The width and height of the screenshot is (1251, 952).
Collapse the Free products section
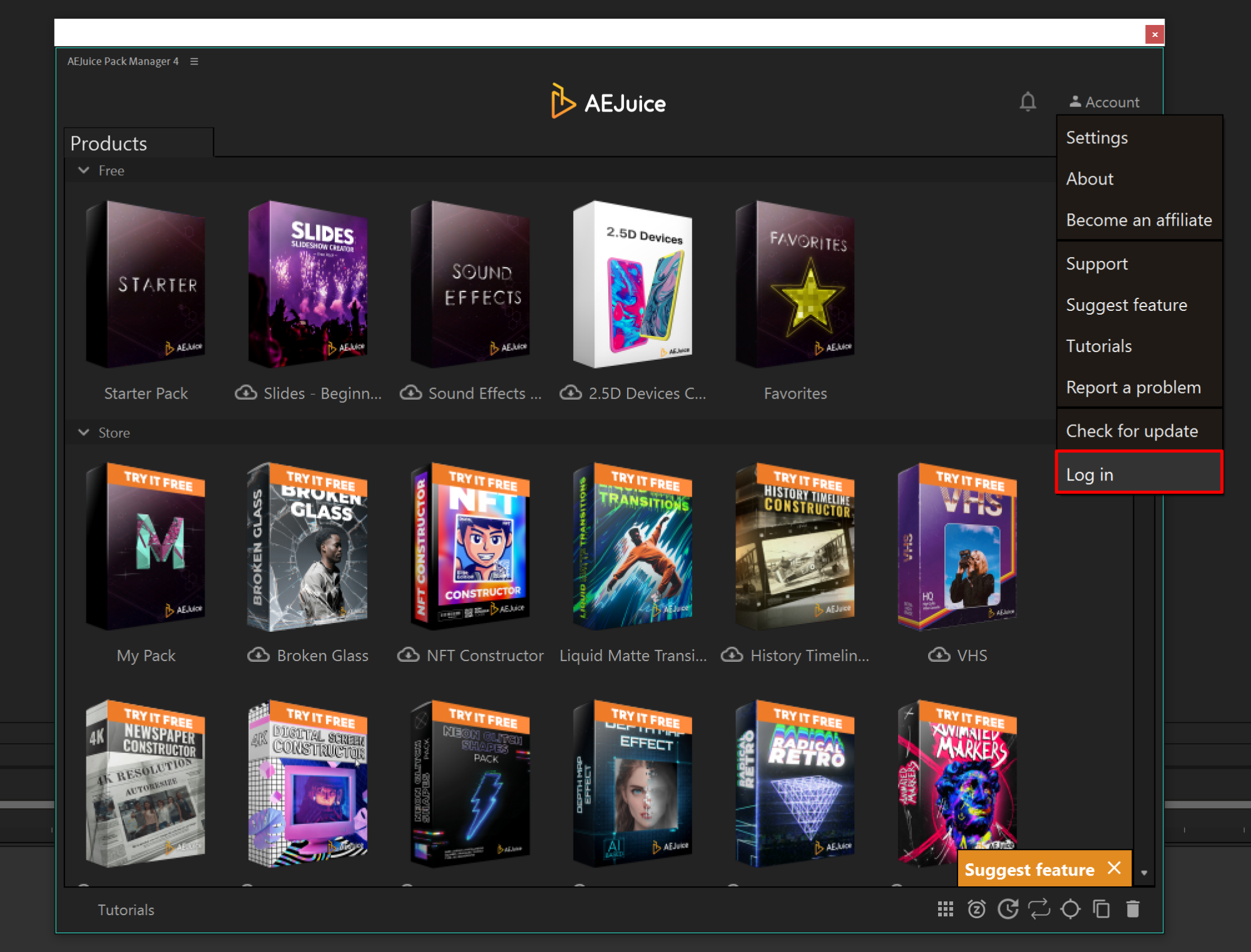coord(84,170)
